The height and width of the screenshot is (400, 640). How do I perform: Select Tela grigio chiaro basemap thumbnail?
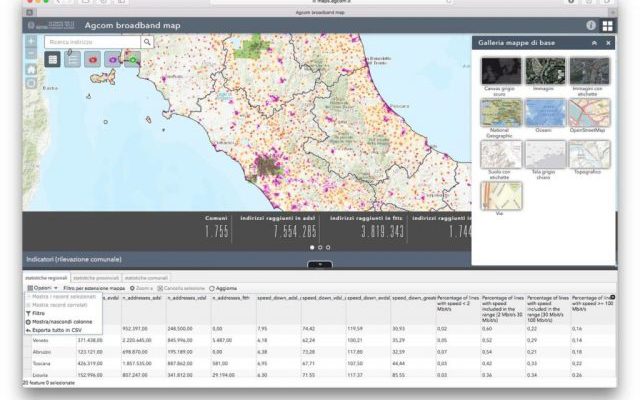544,154
